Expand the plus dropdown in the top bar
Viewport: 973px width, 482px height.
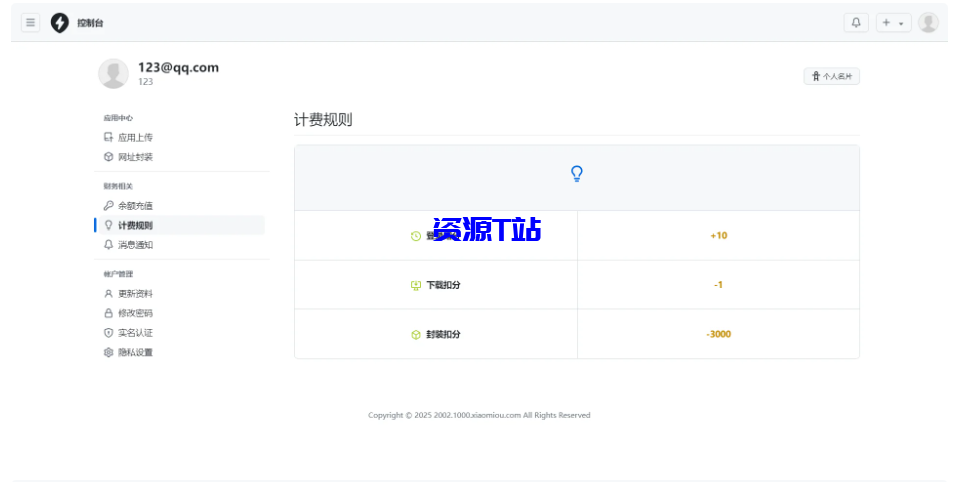[x=893, y=23]
